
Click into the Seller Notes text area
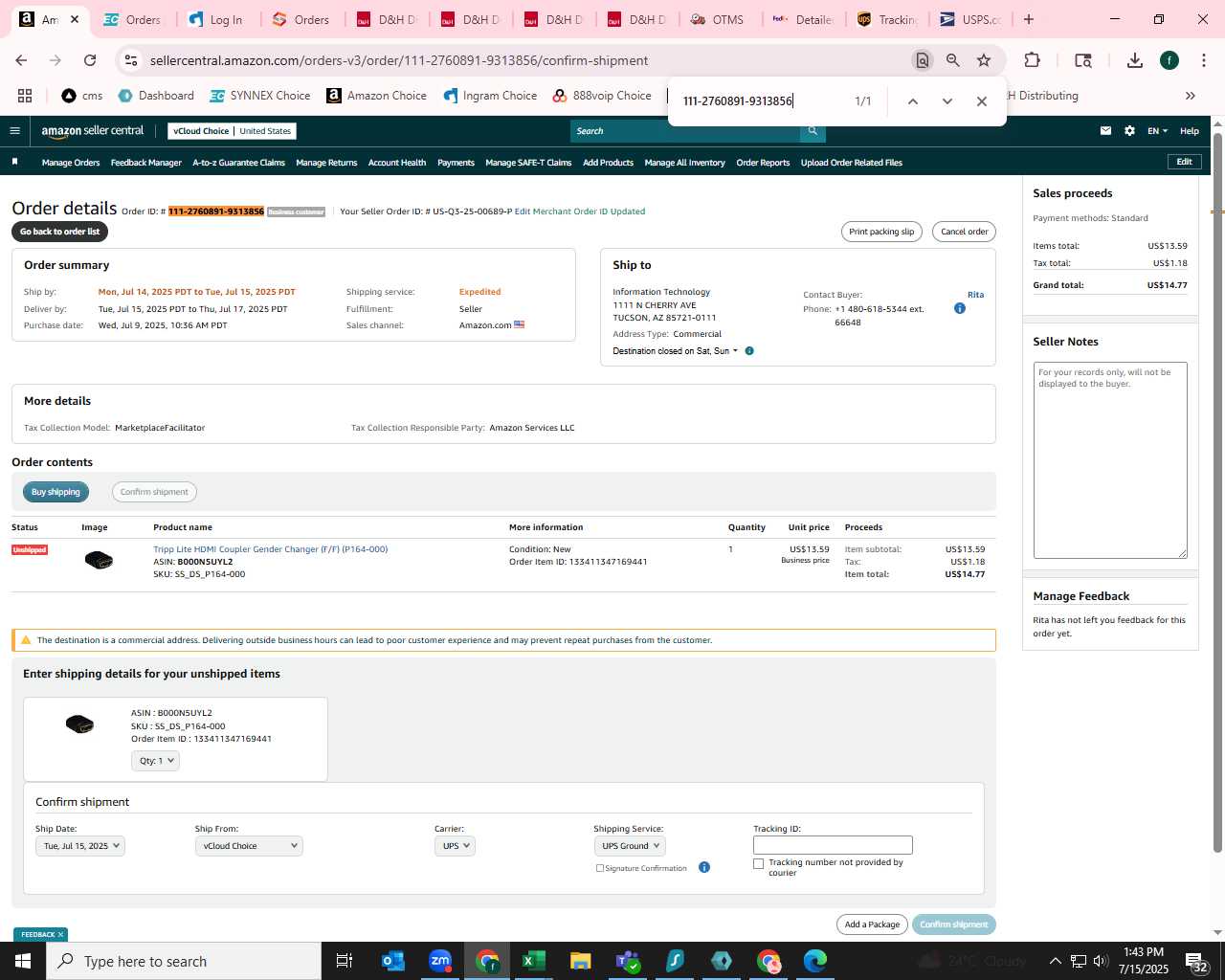(x=1110, y=459)
